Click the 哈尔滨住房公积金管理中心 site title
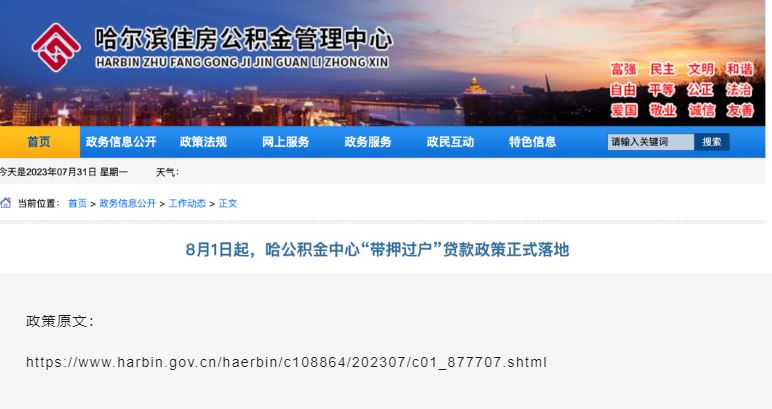Viewport: 772px width, 409px height. (244, 39)
